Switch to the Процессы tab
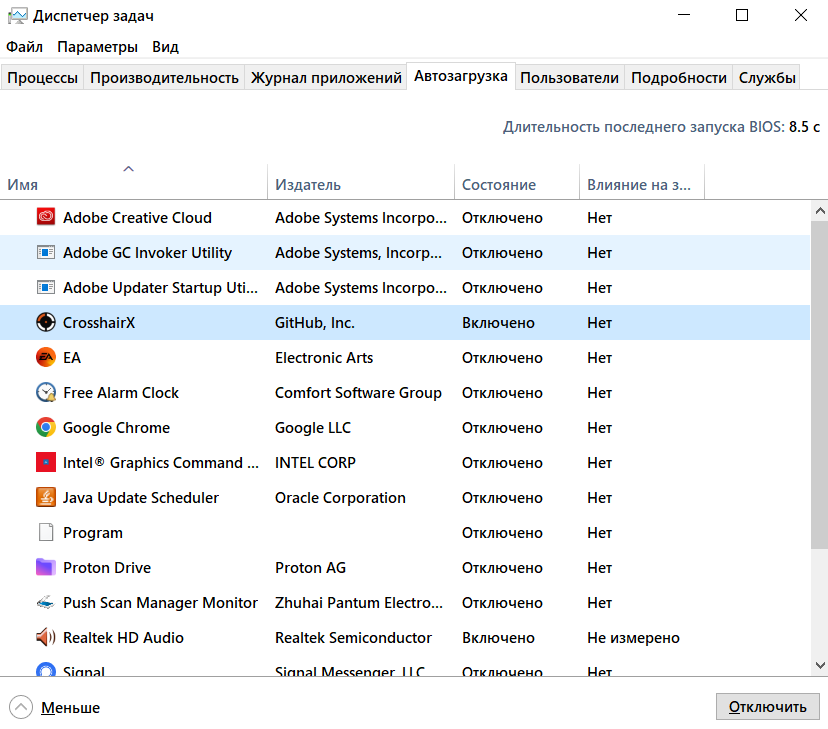Viewport: 828px width, 729px height. tap(42, 78)
